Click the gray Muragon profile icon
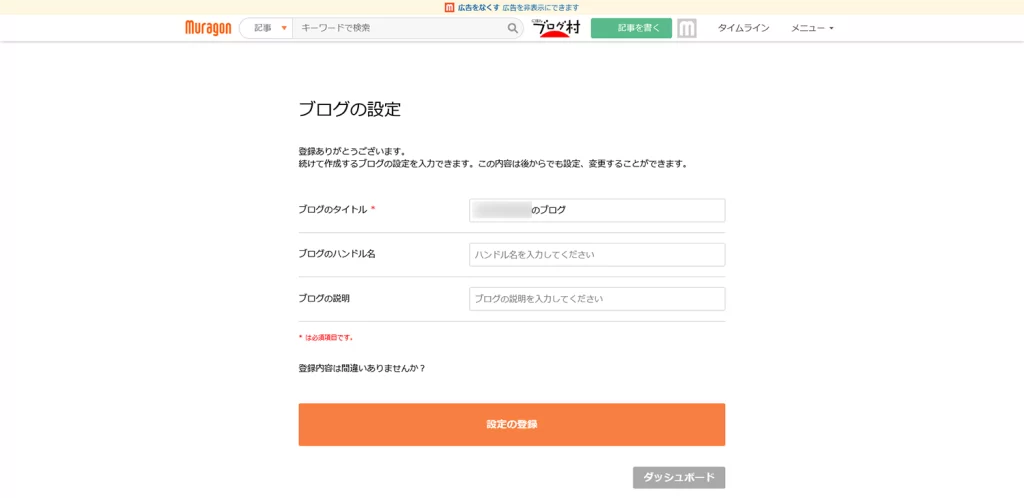The width and height of the screenshot is (1024, 498). point(686,28)
